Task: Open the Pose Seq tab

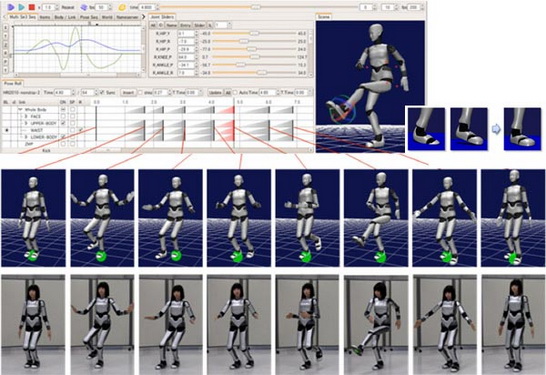Action: [89, 17]
